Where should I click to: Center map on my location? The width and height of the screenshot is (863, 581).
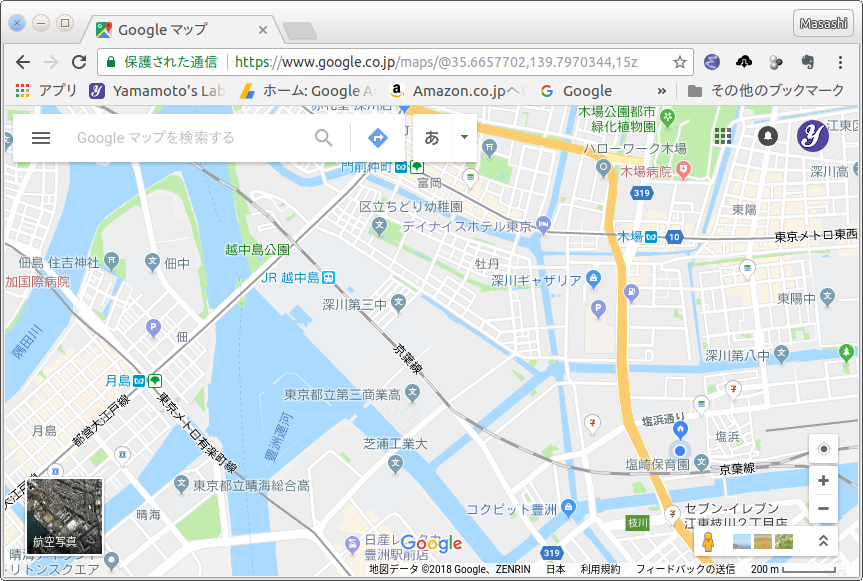point(823,450)
